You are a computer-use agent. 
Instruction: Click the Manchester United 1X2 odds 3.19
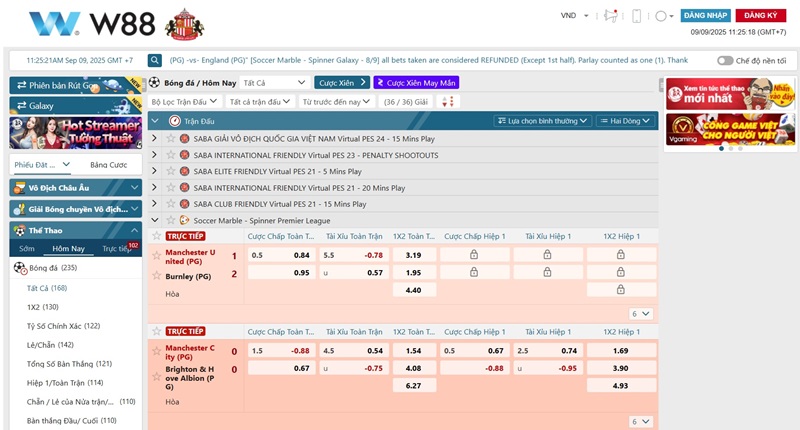(414, 255)
